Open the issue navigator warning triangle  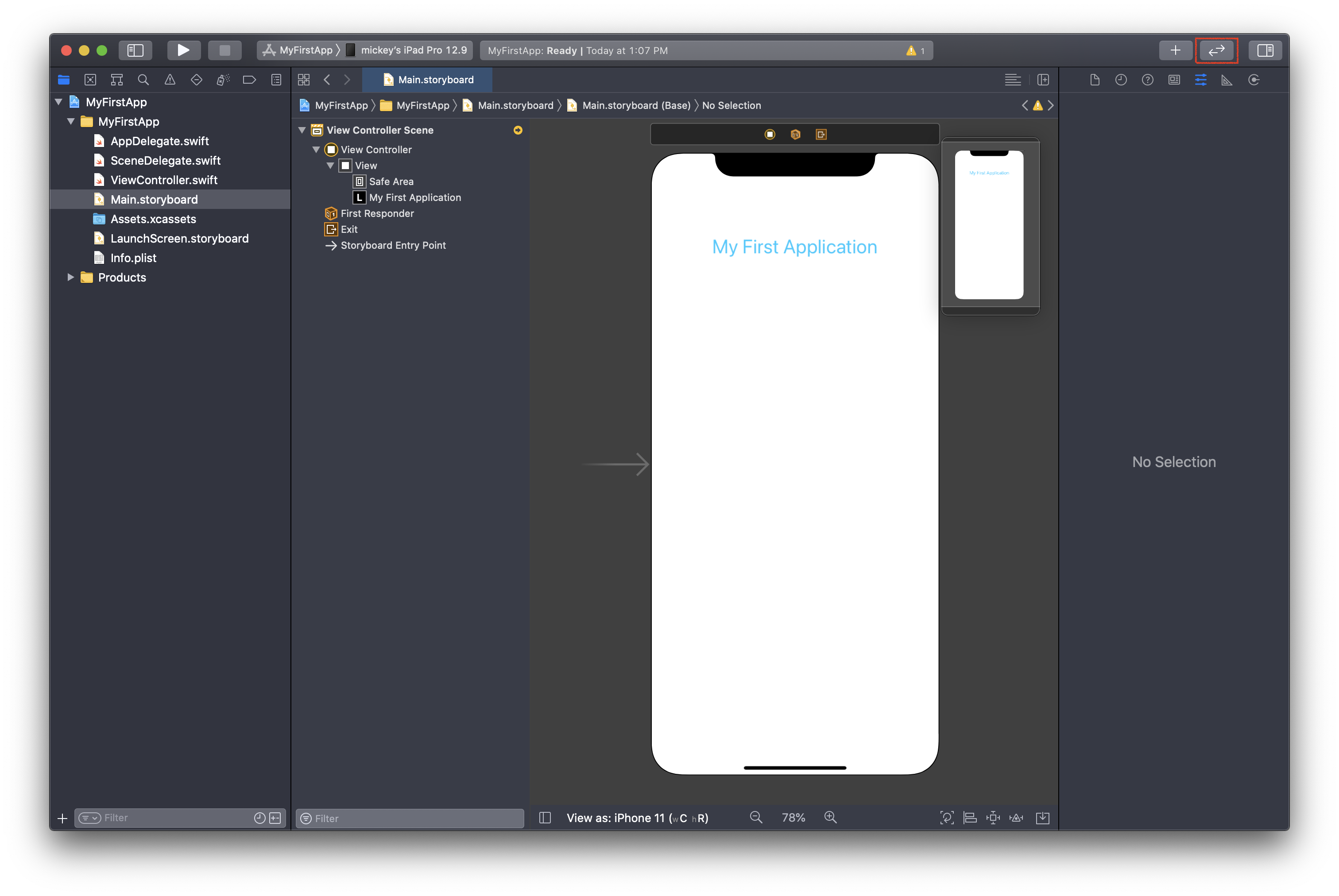point(170,79)
